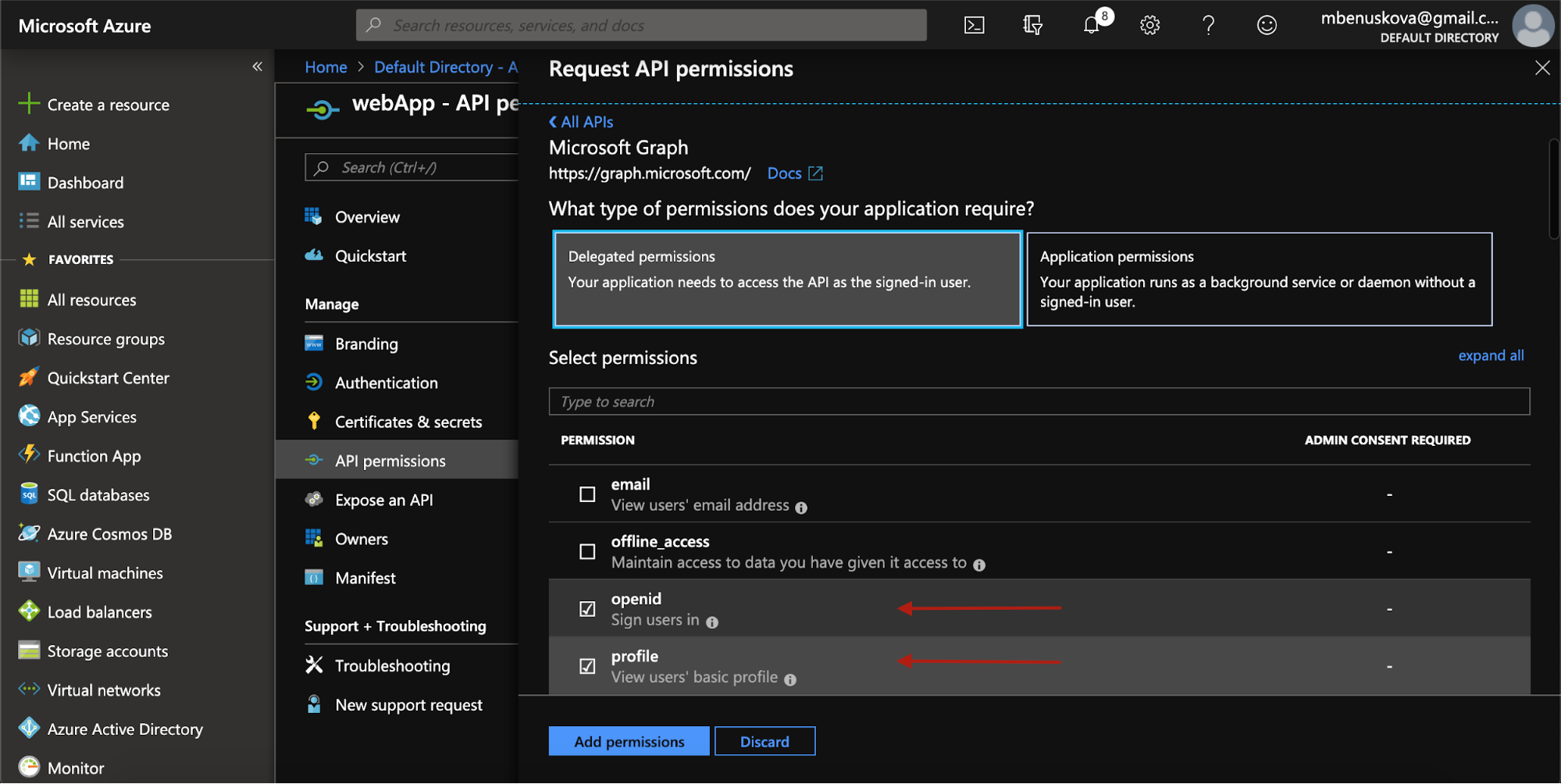Select API permissions menu item
This screenshot has width=1561, height=784.
click(x=397, y=461)
